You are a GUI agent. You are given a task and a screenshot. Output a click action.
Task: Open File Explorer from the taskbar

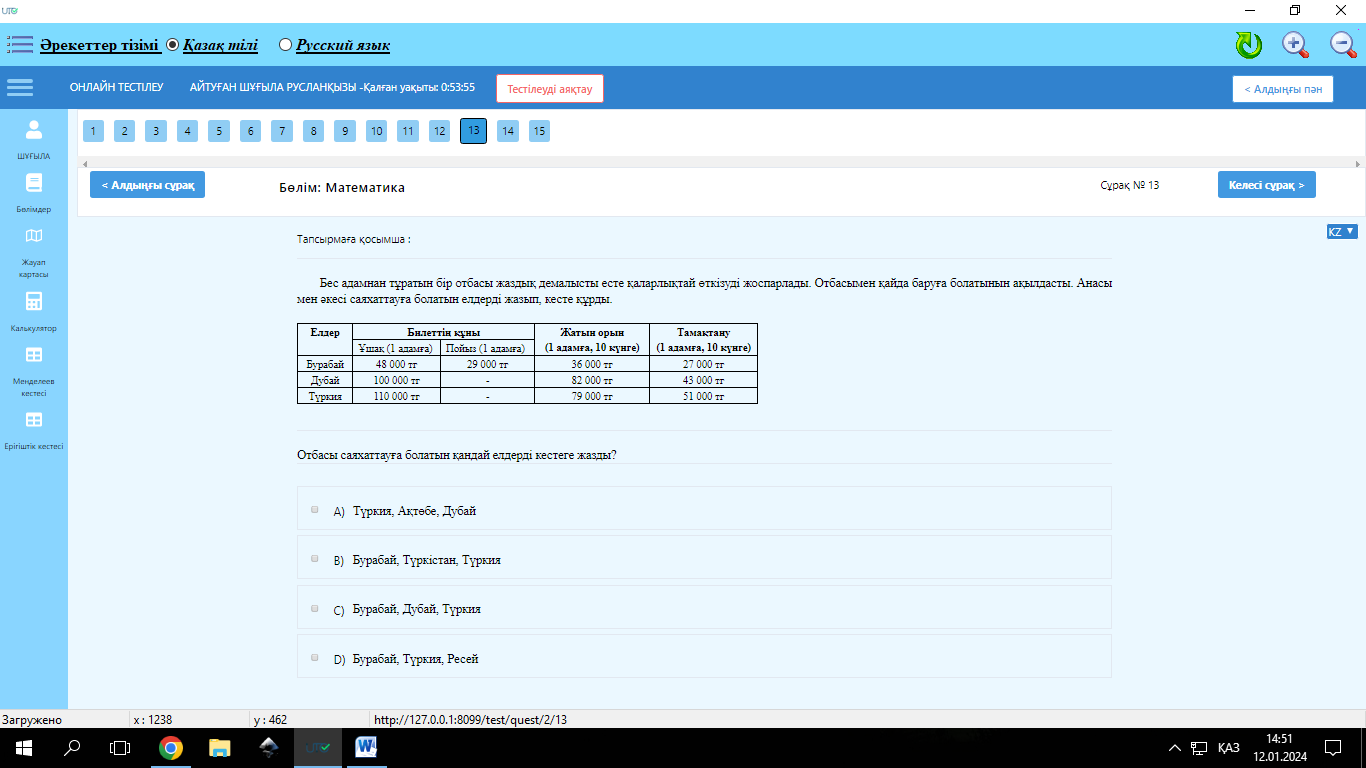pyautogui.click(x=219, y=747)
